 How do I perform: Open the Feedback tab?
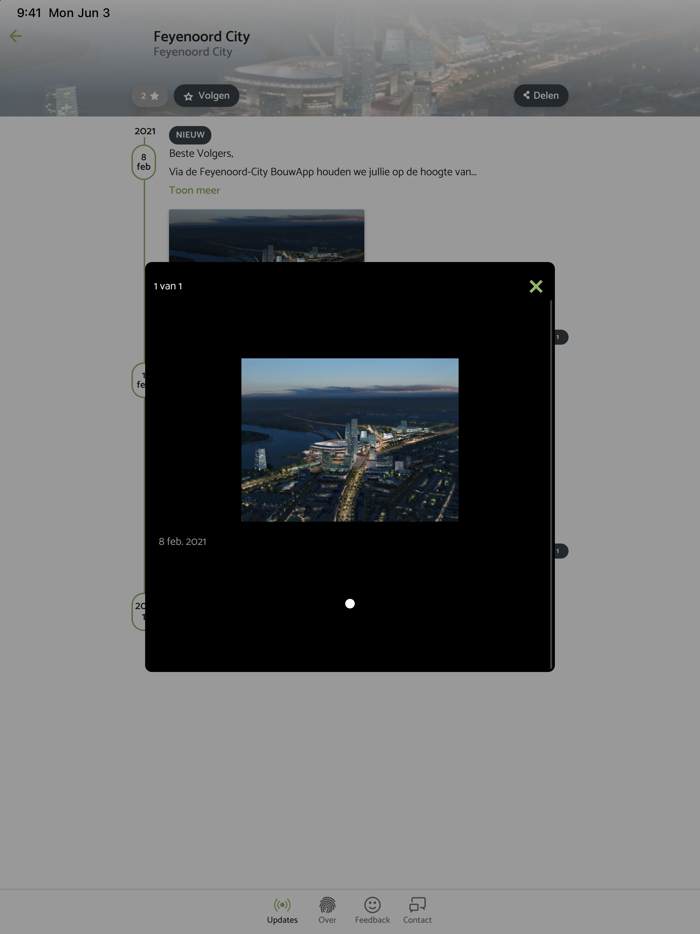point(372,910)
